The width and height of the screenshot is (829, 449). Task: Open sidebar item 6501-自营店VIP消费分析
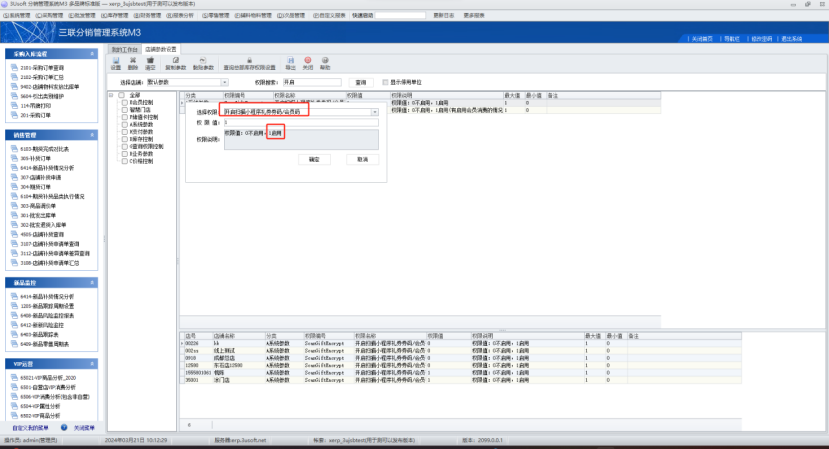tap(48, 388)
